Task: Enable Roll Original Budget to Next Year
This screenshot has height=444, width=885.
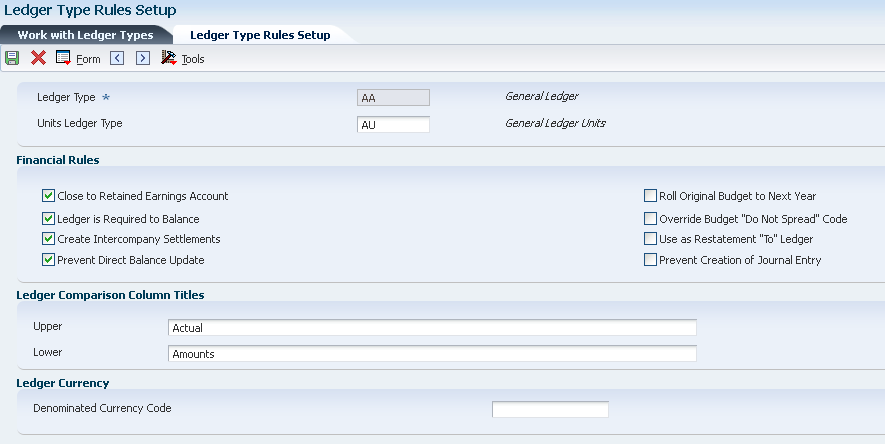Action: click(x=650, y=196)
